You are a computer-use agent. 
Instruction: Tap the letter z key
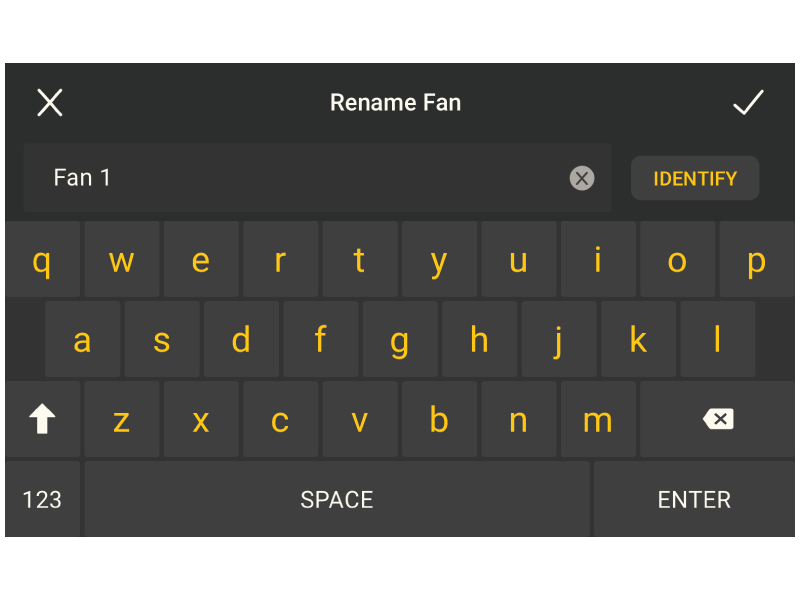(121, 420)
